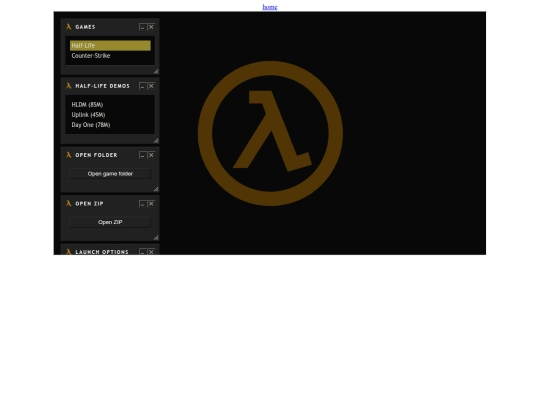Click the Launch Options title text
Screen dimensions: 540x405
point(102,252)
